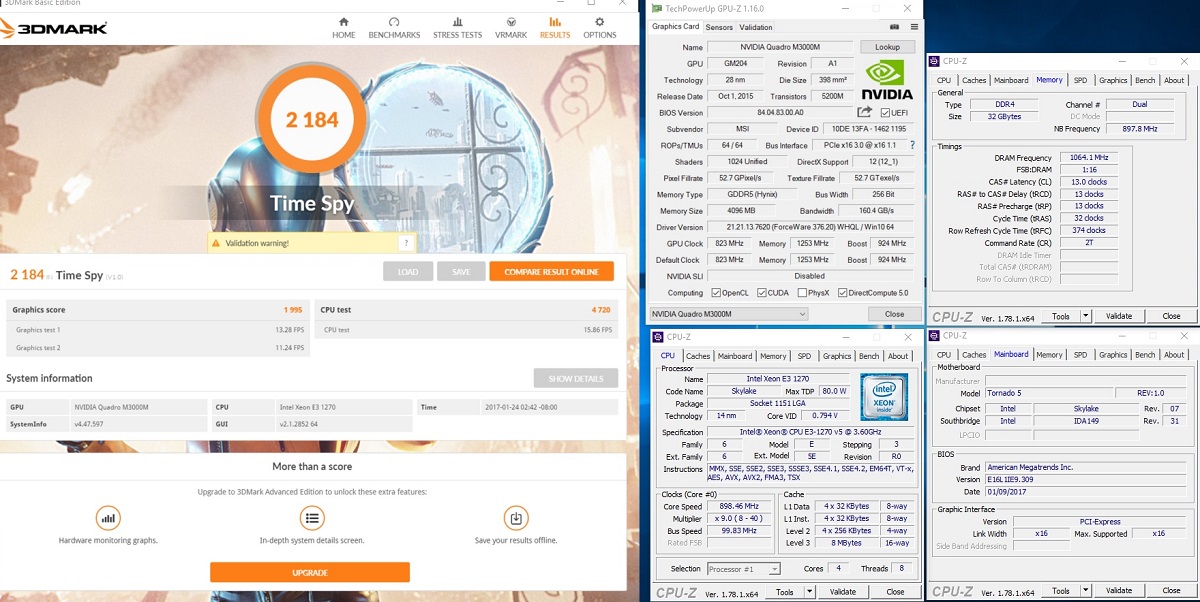Viewport: 1200px width, 602px height.
Task: Click the VRMark navigation icon
Action: 511,27
